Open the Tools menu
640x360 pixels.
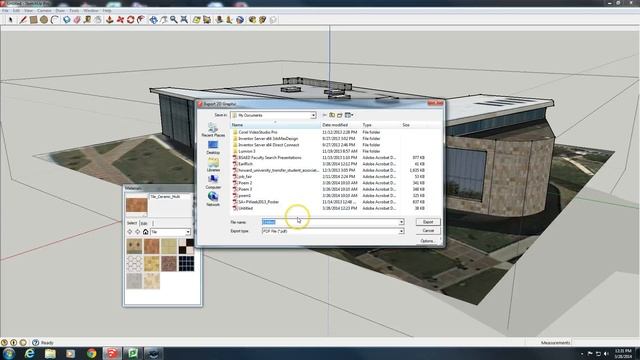click(x=74, y=10)
